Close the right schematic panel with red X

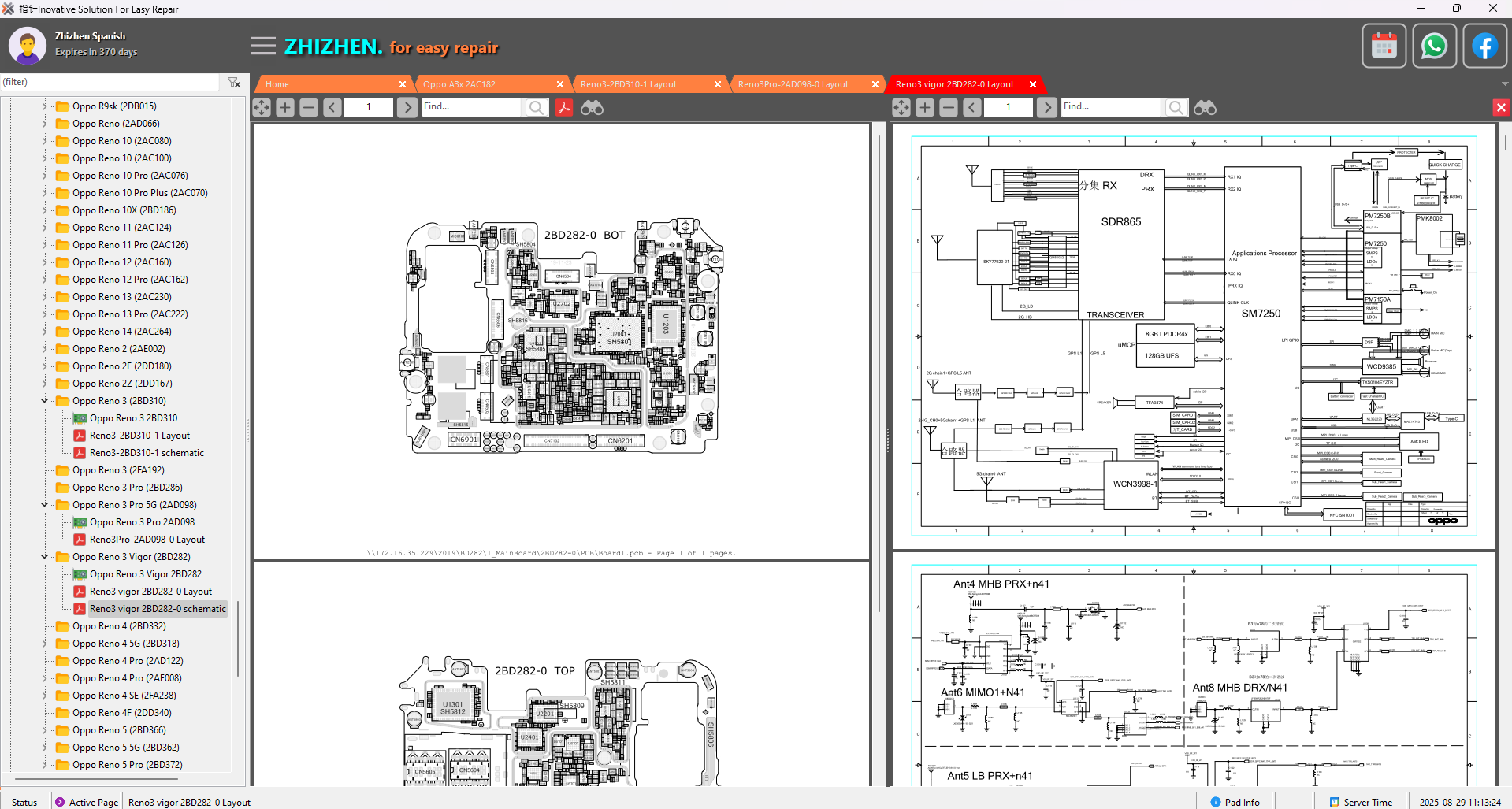click(1501, 107)
